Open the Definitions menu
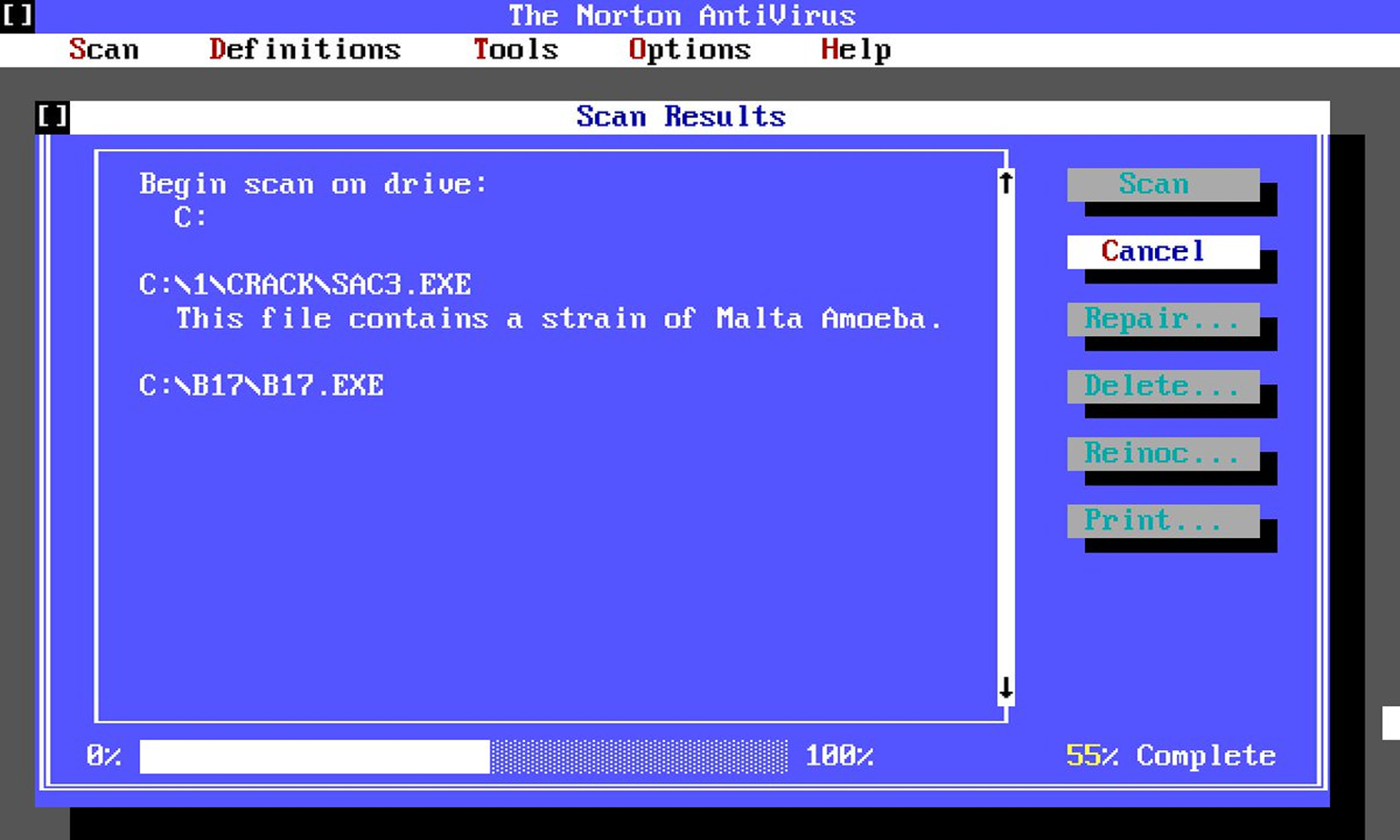 click(304, 50)
